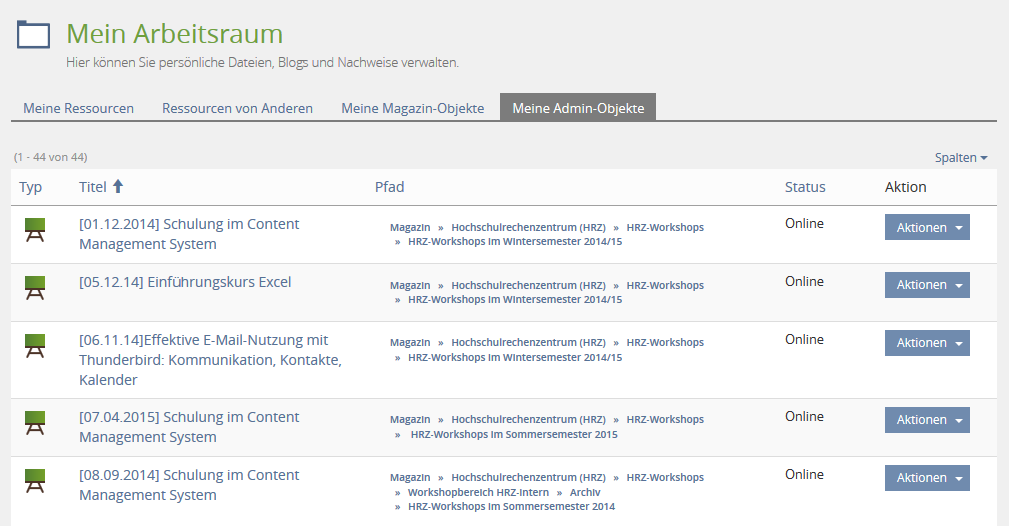This screenshot has height=526, width=1009.
Task: Open the [05.12.14] Einführungskurs Excel title link
Action: click(x=185, y=282)
